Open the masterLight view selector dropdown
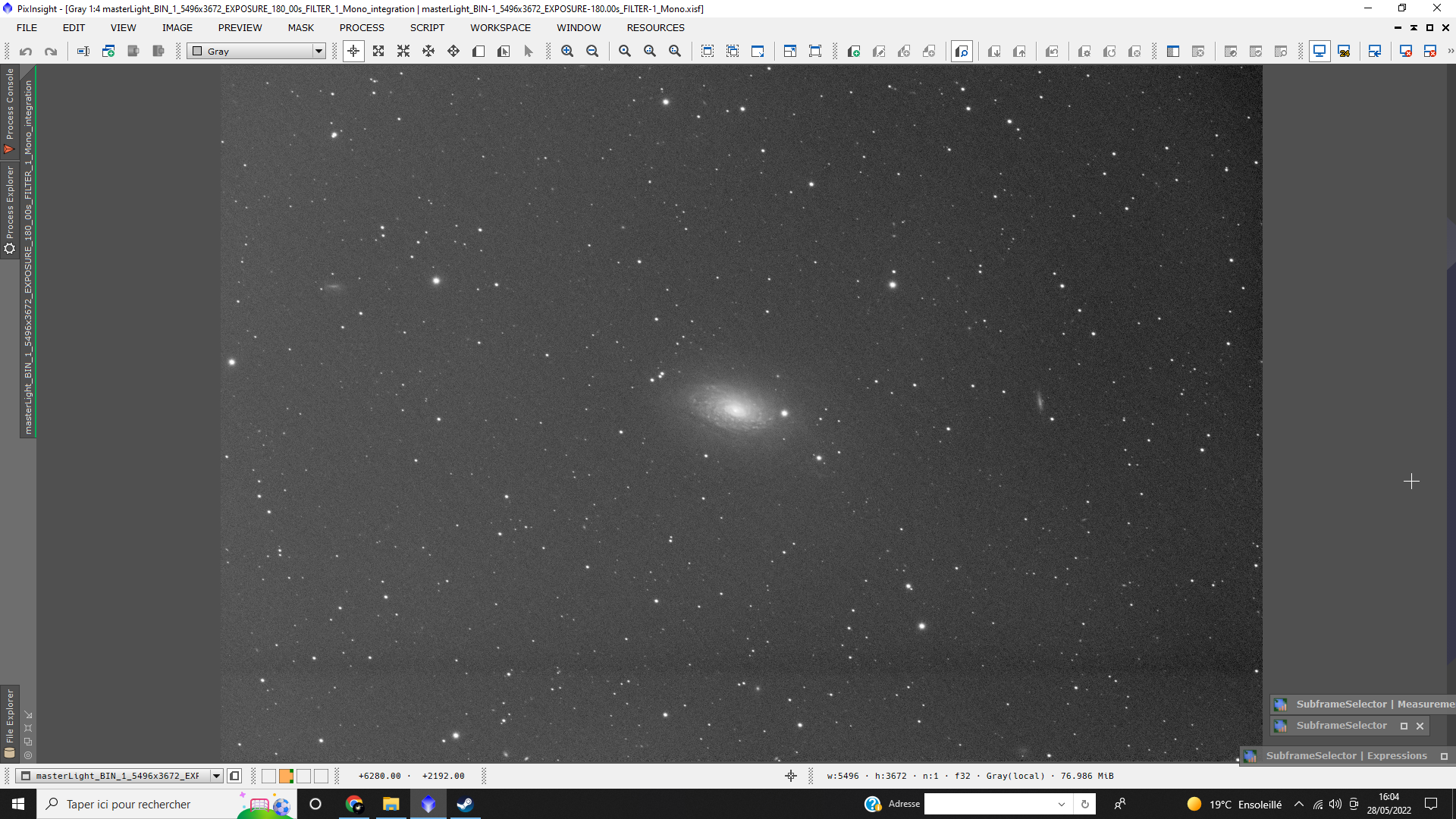Screen dimensions: 1456x819 (x=216, y=776)
